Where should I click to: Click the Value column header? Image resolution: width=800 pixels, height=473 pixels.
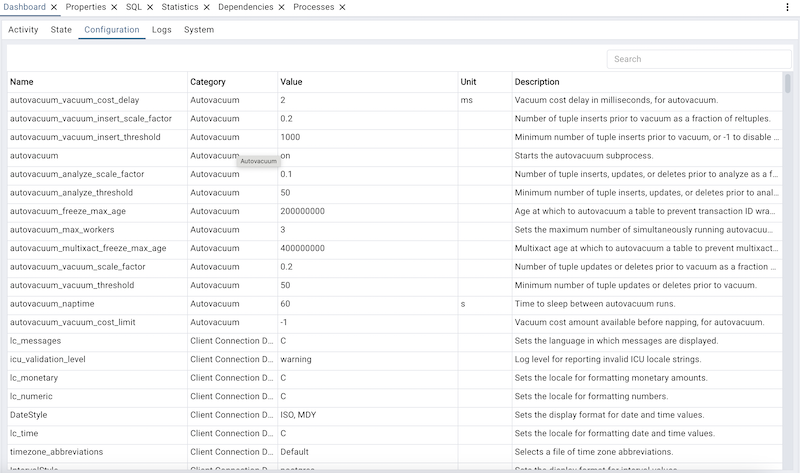pyautogui.click(x=291, y=82)
